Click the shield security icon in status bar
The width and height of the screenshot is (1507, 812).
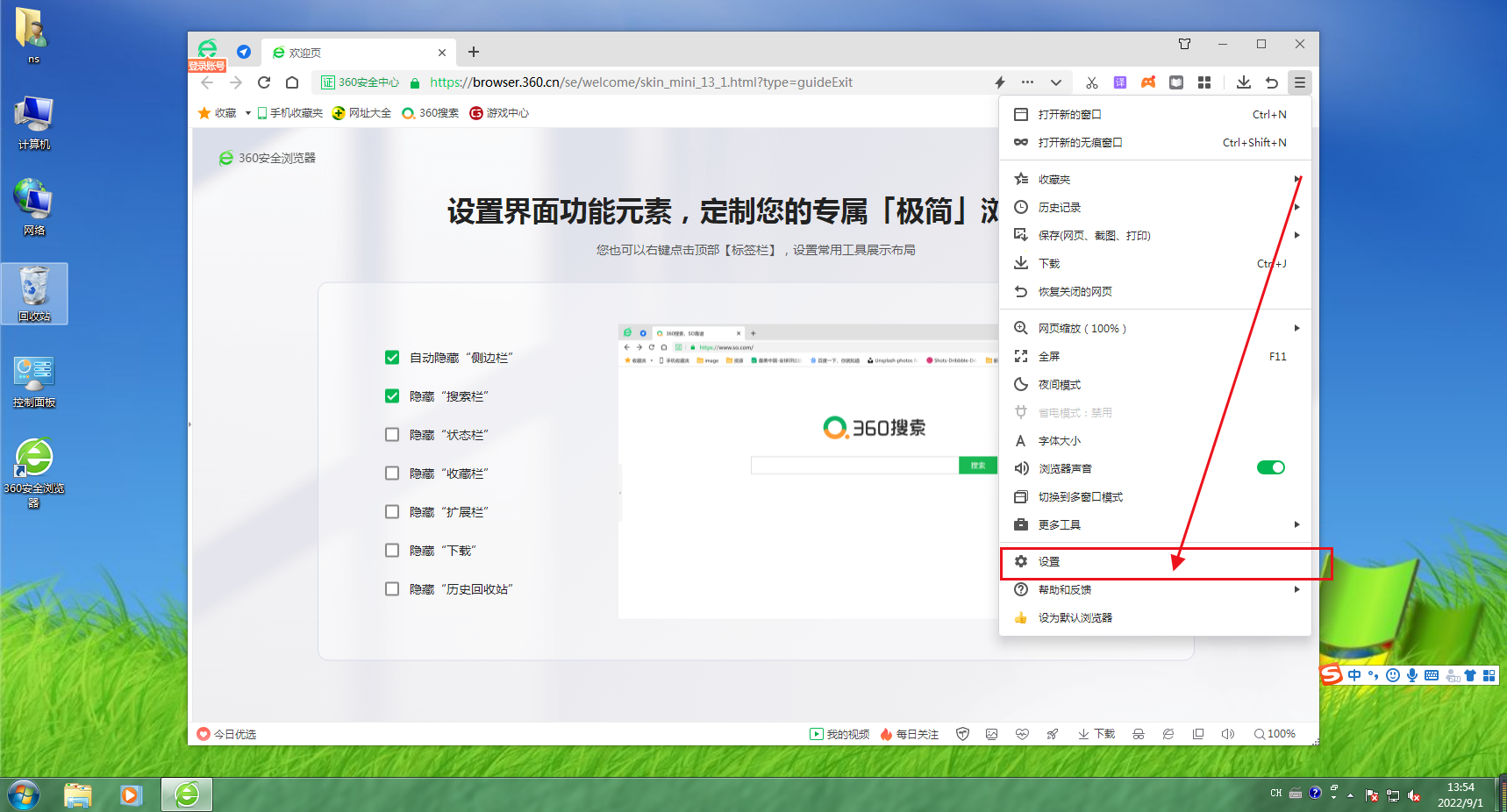pyautogui.click(x=962, y=734)
